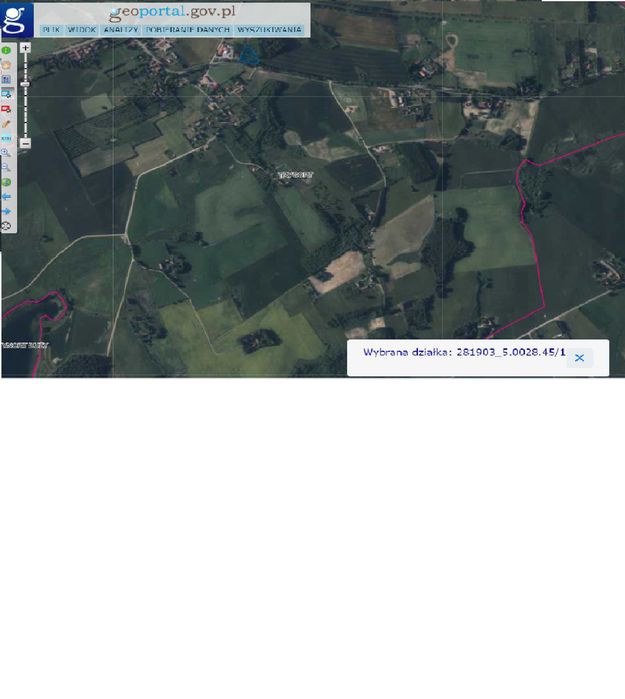Select the zoom-out magnifier tool
625x699 pixels.
(6, 168)
